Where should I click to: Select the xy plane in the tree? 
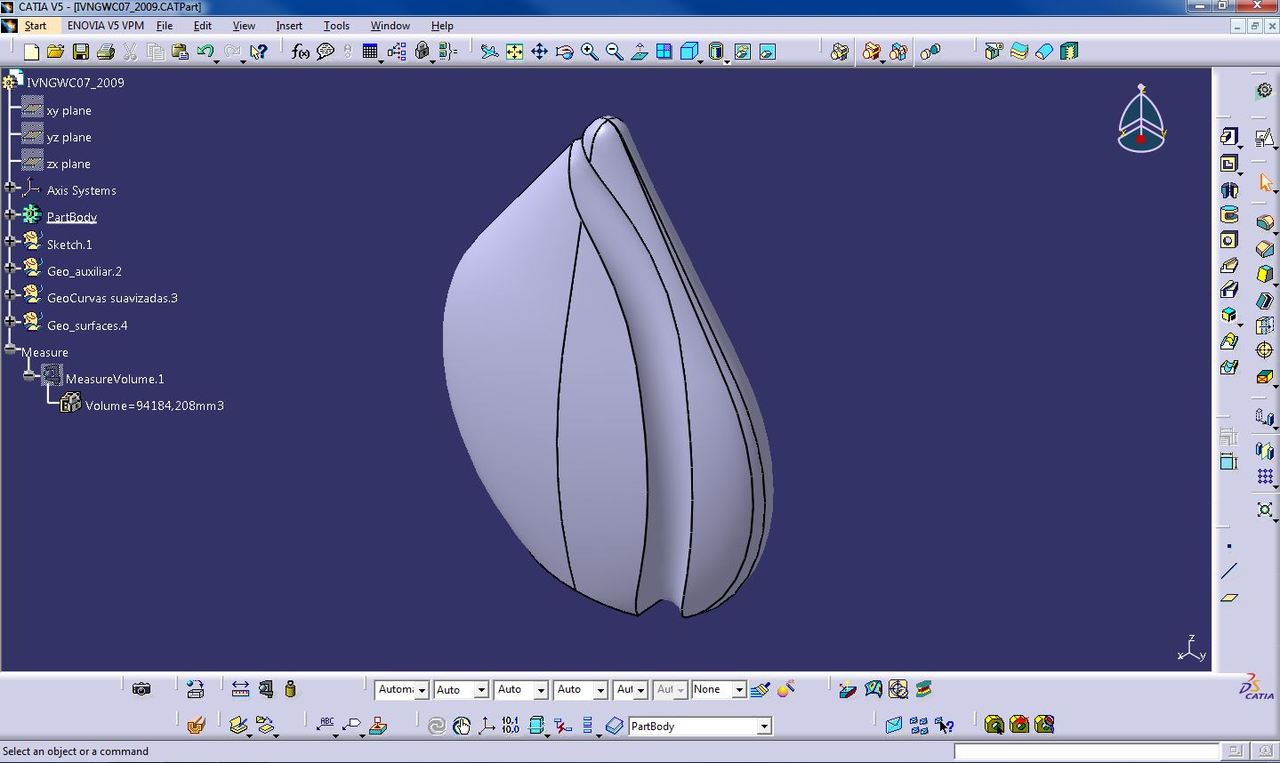68,110
